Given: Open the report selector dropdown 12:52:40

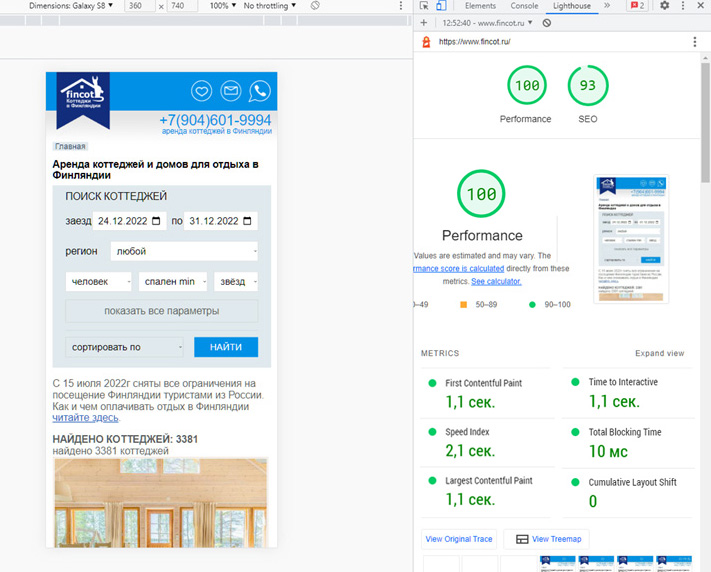Looking at the screenshot, I should tap(487, 23).
